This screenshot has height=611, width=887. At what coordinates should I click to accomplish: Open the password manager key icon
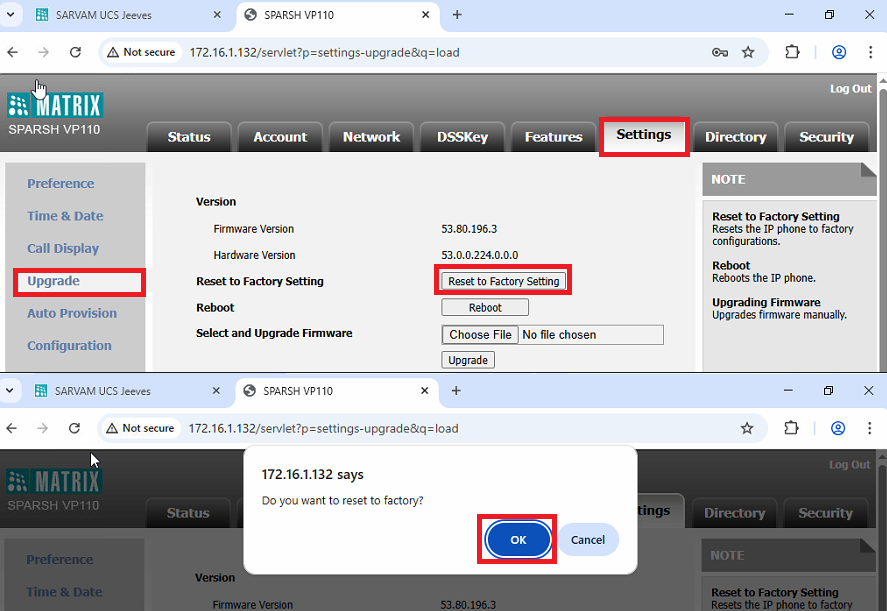720,53
